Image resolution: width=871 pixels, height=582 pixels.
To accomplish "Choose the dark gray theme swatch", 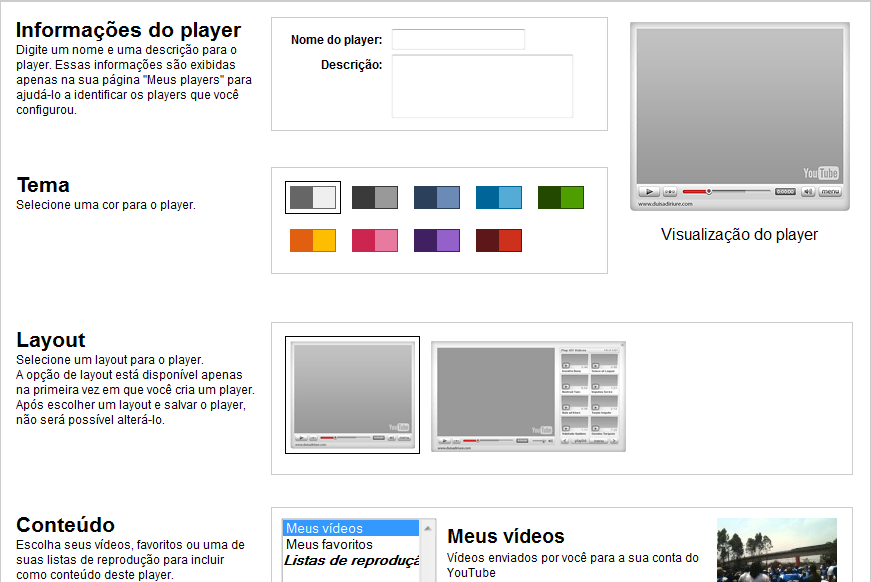I will tap(375, 198).
